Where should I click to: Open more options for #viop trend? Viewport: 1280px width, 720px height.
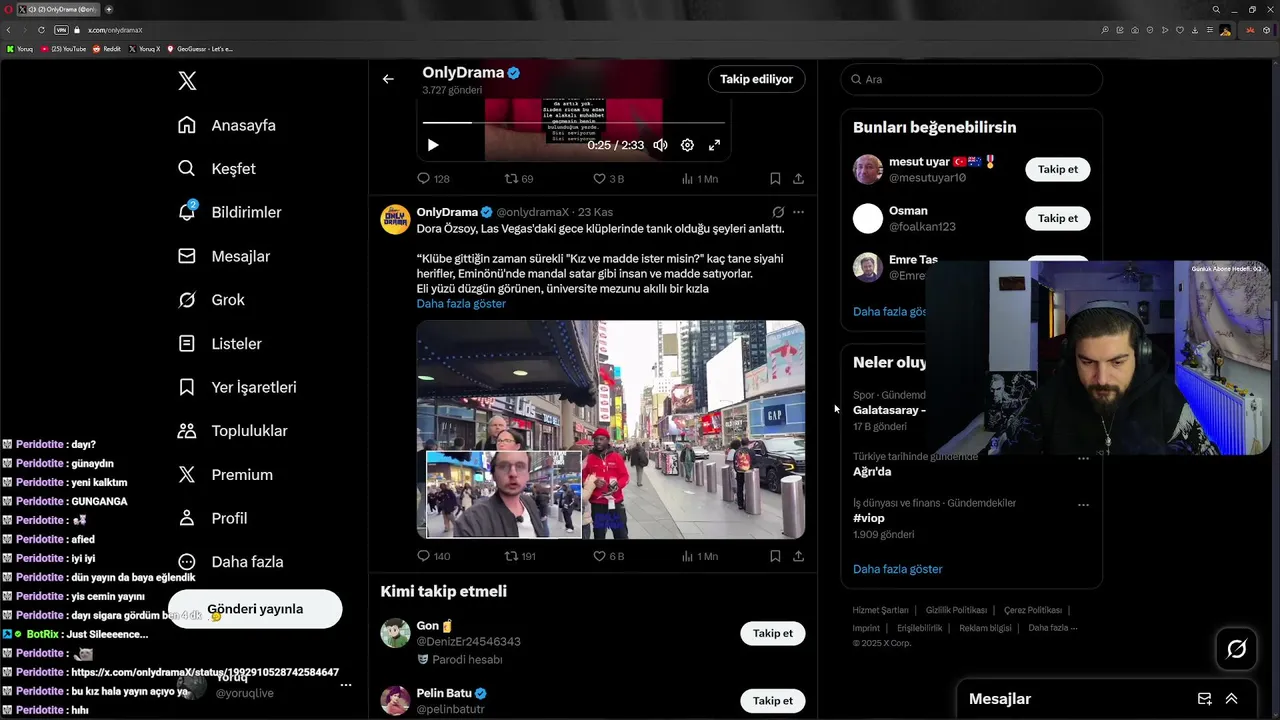click(x=1083, y=505)
